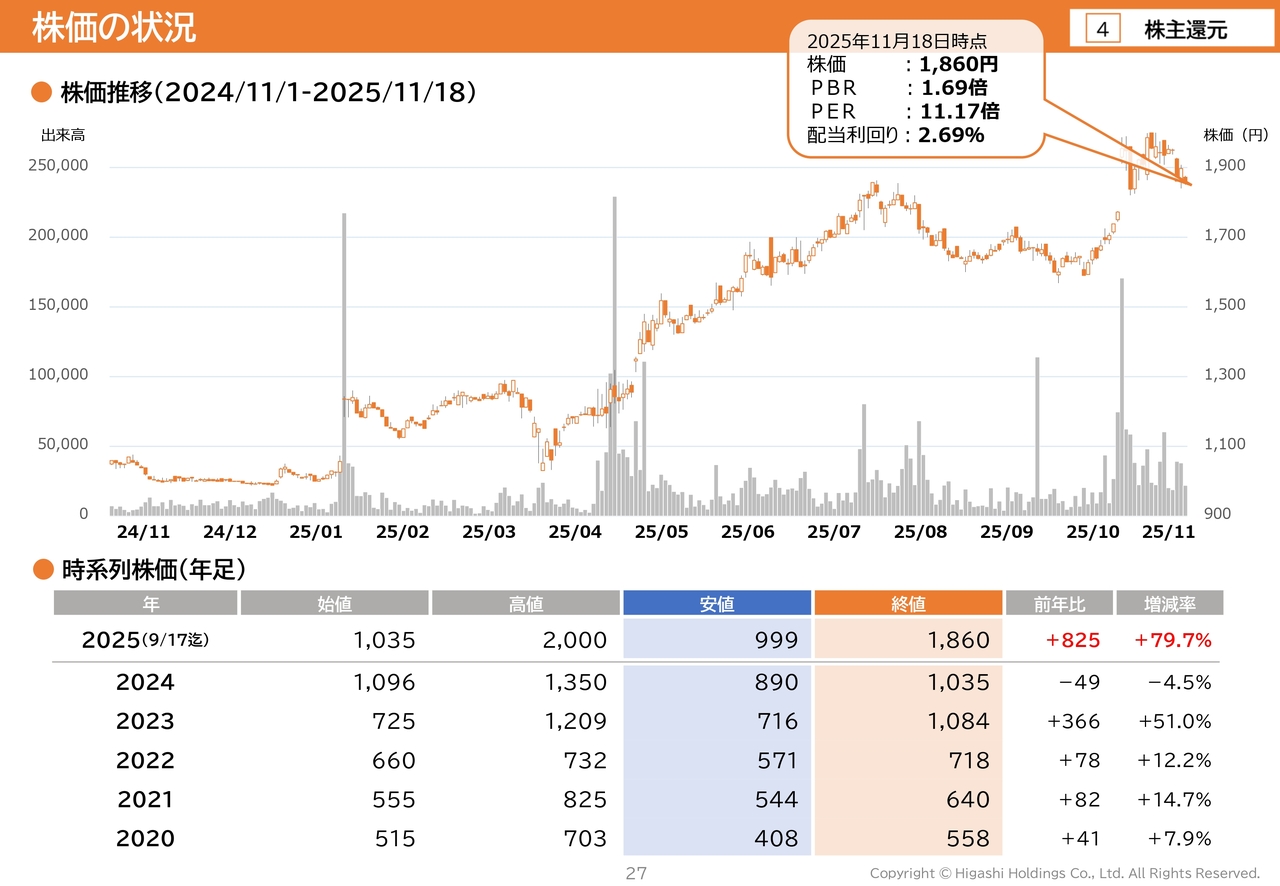Click the 株価の状況 slide title
The image size is (1280, 886).
click(x=113, y=28)
